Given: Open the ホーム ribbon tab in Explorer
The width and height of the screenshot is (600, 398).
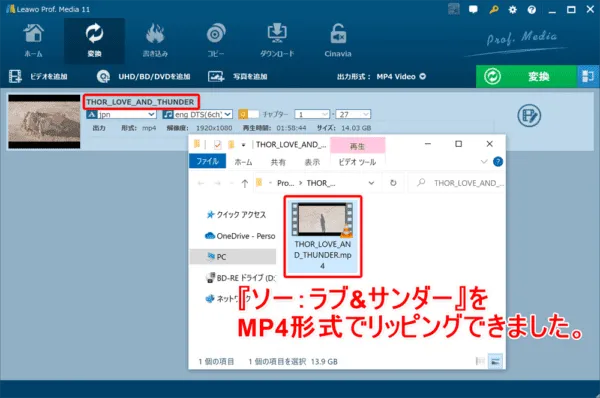Looking at the screenshot, I should pyautogui.click(x=243, y=162).
